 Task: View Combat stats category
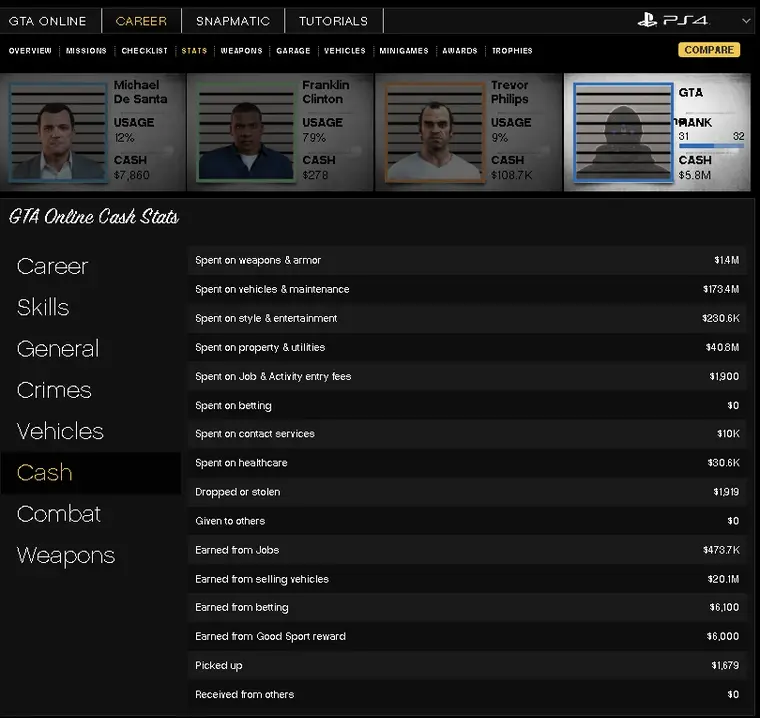click(59, 514)
